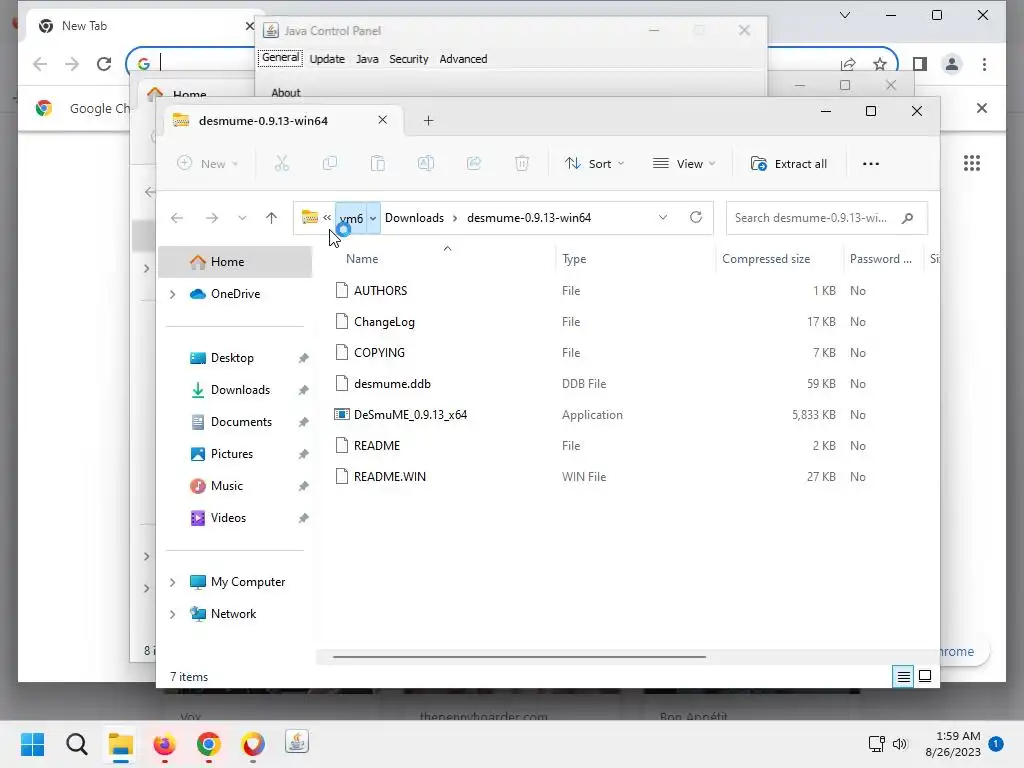The height and width of the screenshot is (768, 1024).
Task: Open recent locations dropdown chevron
Action: click(242, 218)
